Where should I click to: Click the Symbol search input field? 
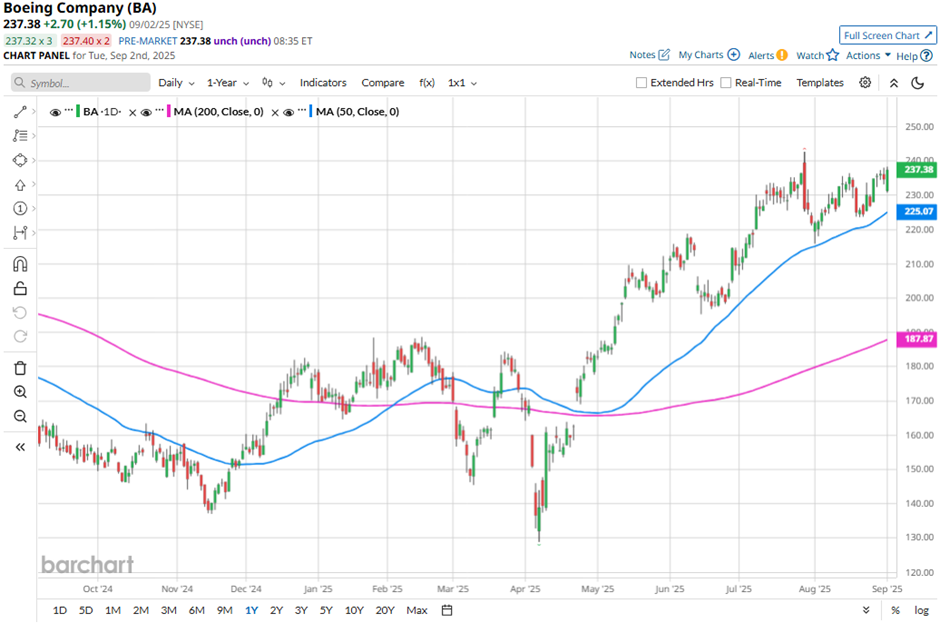80,83
